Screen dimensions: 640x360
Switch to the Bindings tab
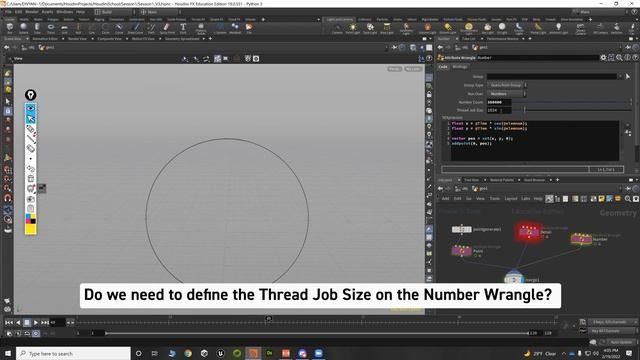460,67
